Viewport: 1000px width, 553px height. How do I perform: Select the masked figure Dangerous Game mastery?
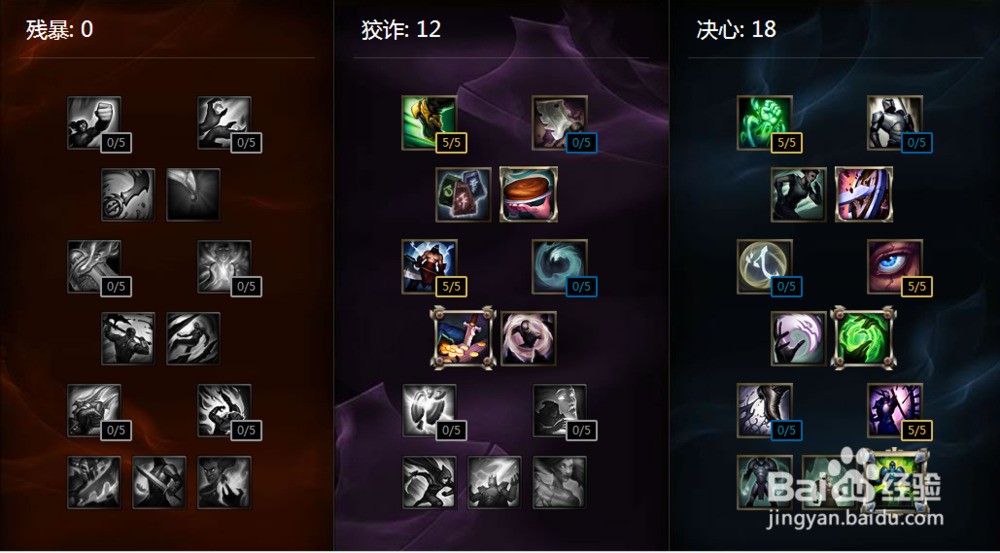pyautogui.click(x=528, y=339)
